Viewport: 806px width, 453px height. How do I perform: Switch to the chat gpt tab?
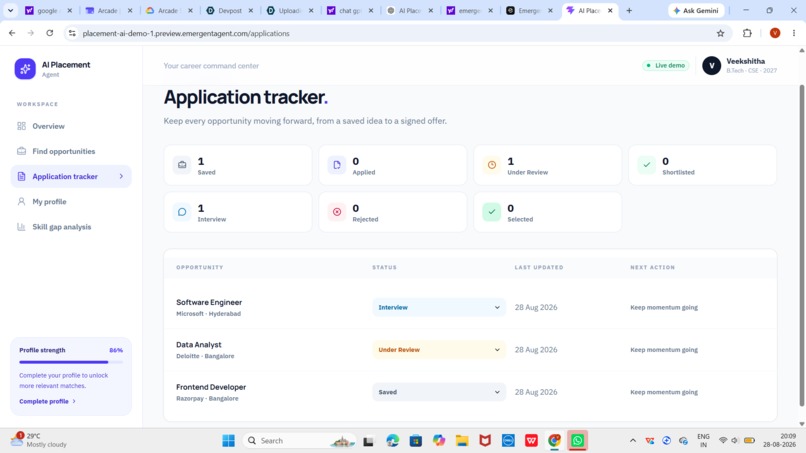point(350,10)
